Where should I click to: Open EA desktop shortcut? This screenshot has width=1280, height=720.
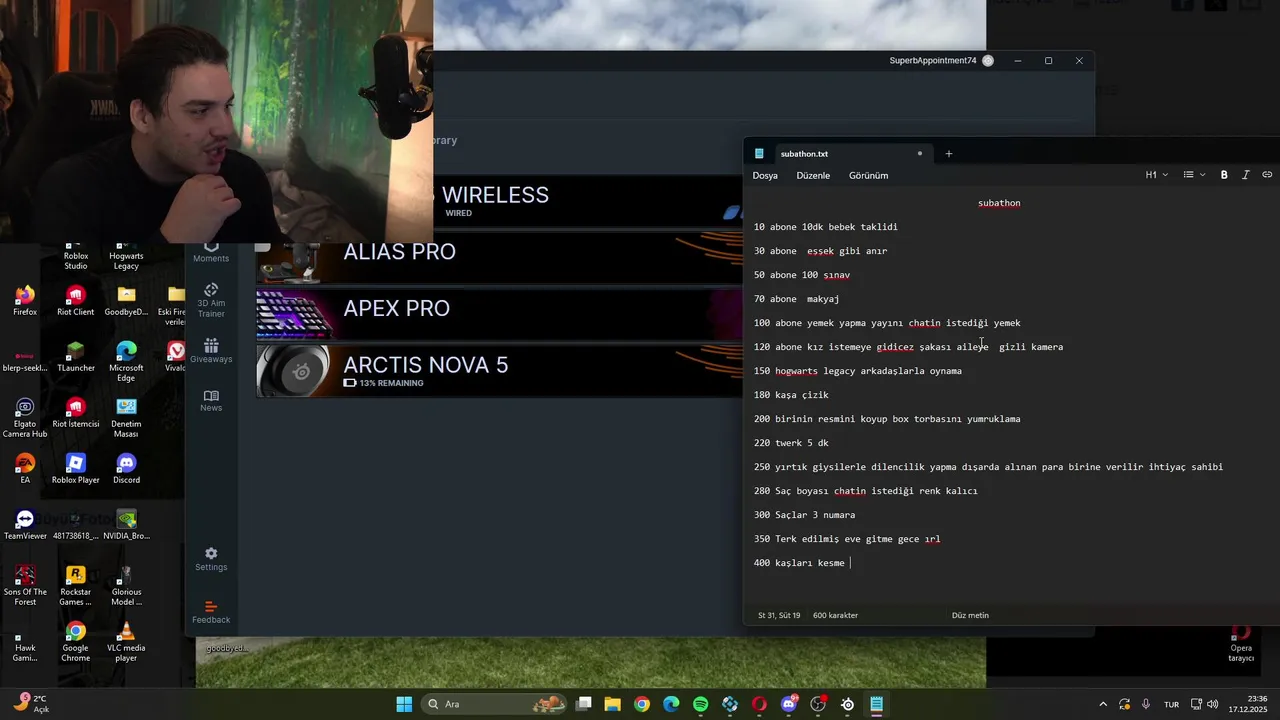coord(25,469)
